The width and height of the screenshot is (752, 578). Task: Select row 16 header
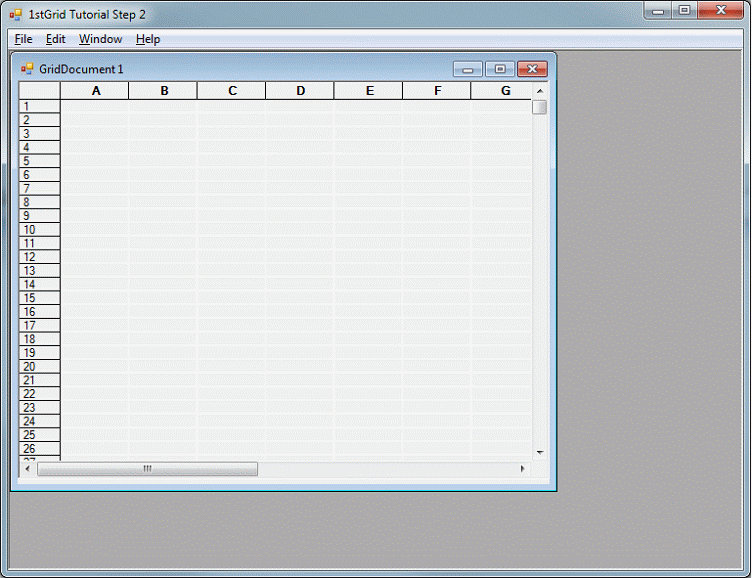(x=40, y=312)
